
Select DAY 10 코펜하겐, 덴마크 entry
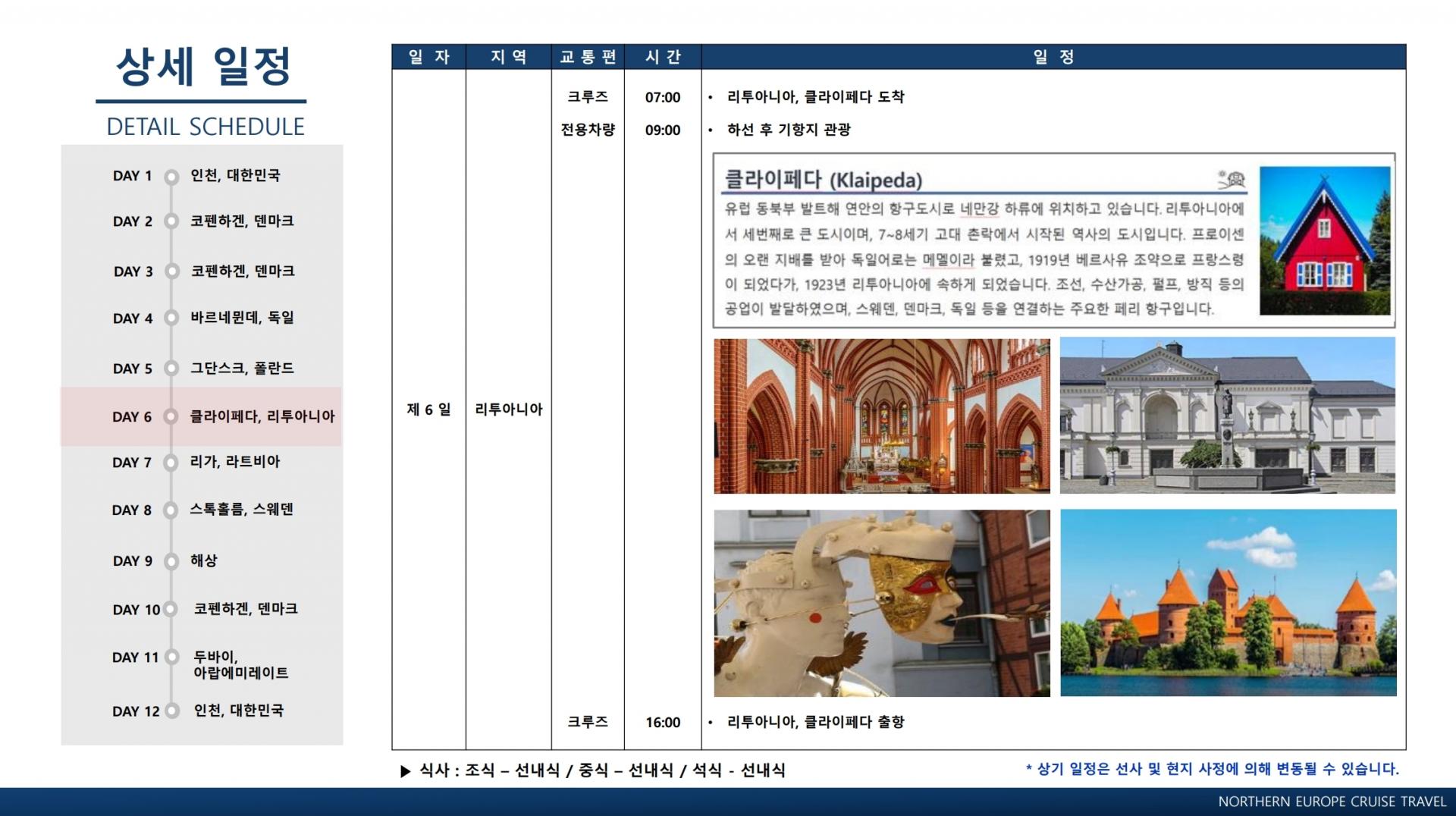pyautogui.click(x=205, y=609)
